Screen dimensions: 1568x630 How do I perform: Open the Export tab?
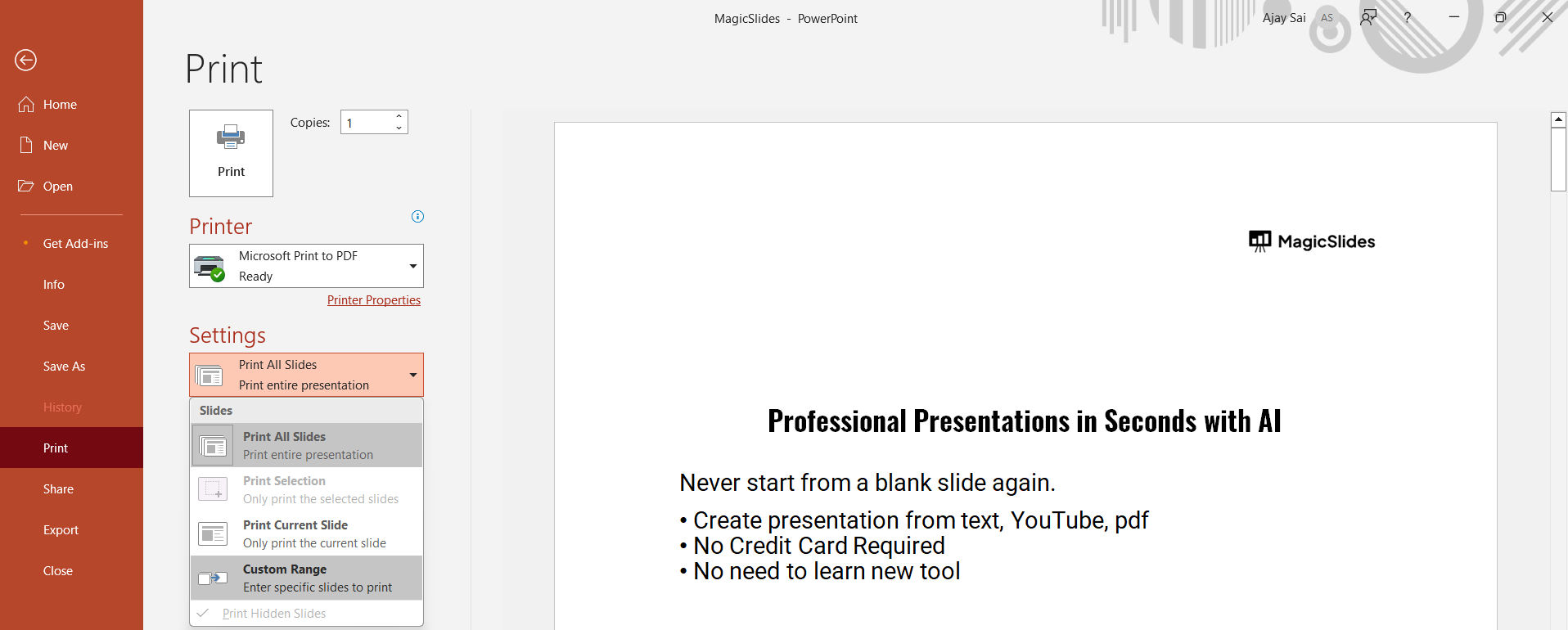point(71,530)
